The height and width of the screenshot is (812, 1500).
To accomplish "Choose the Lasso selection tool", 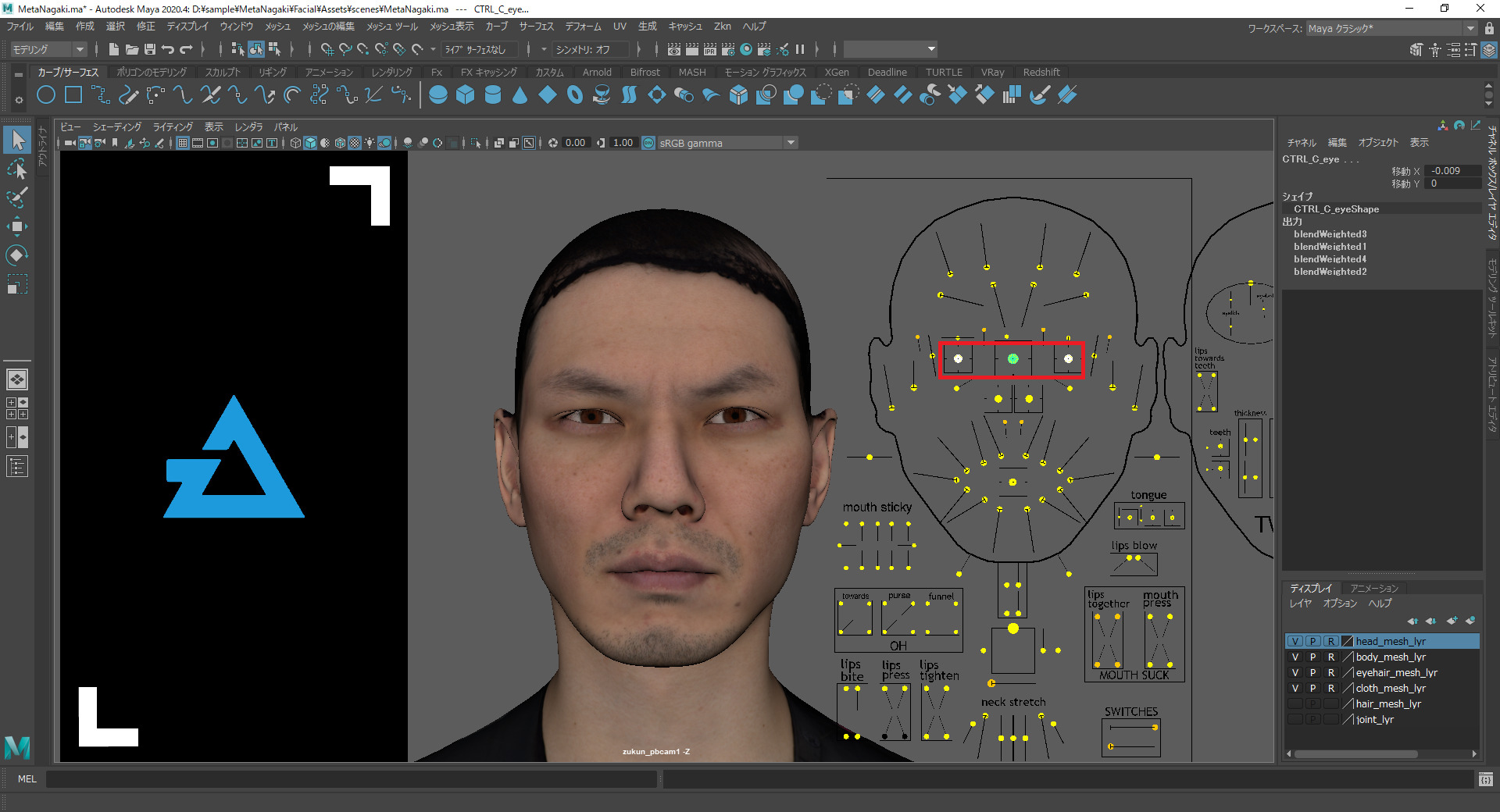I will click(16, 169).
